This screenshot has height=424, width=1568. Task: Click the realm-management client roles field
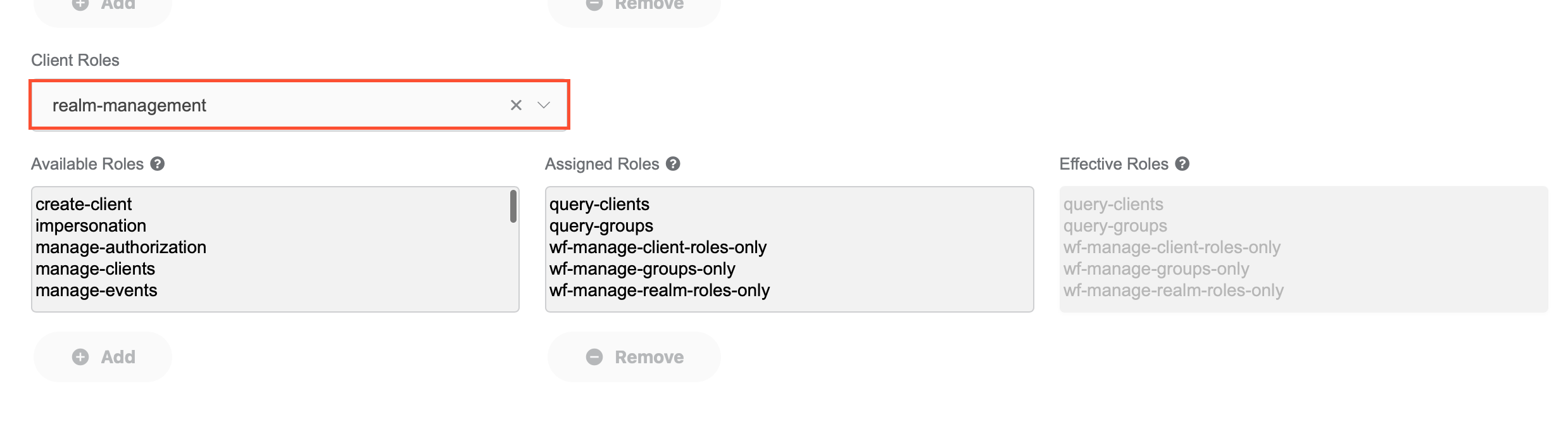click(299, 105)
